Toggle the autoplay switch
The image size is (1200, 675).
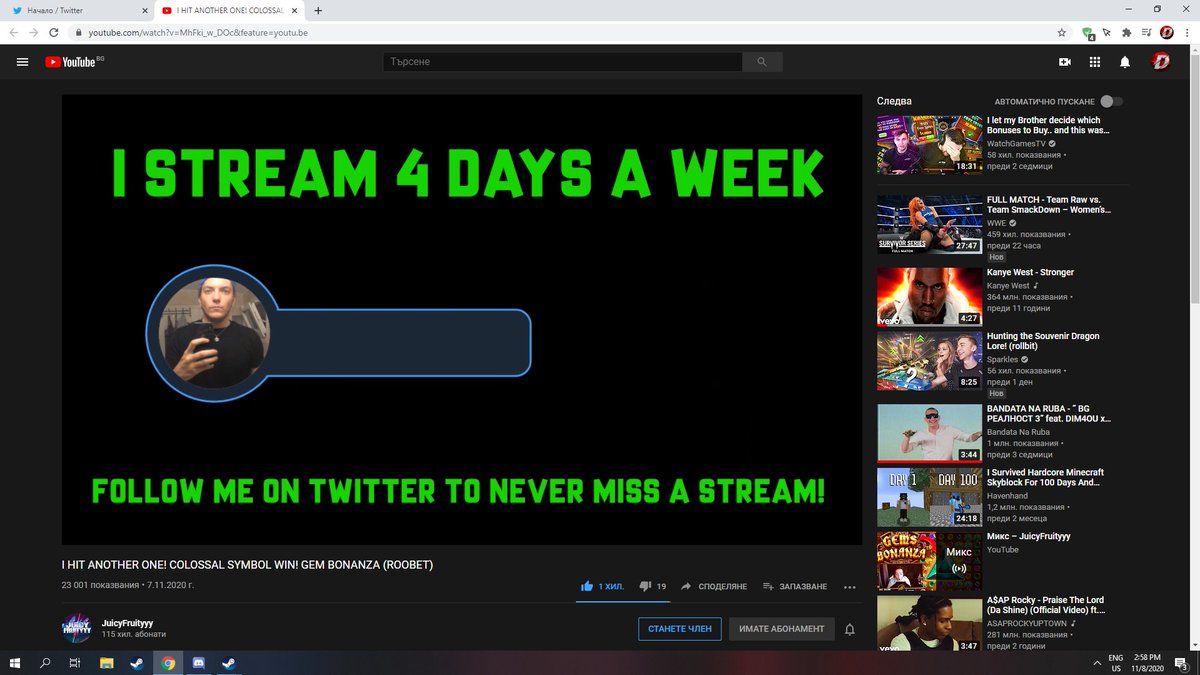pyautogui.click(x=1111, y=101)
